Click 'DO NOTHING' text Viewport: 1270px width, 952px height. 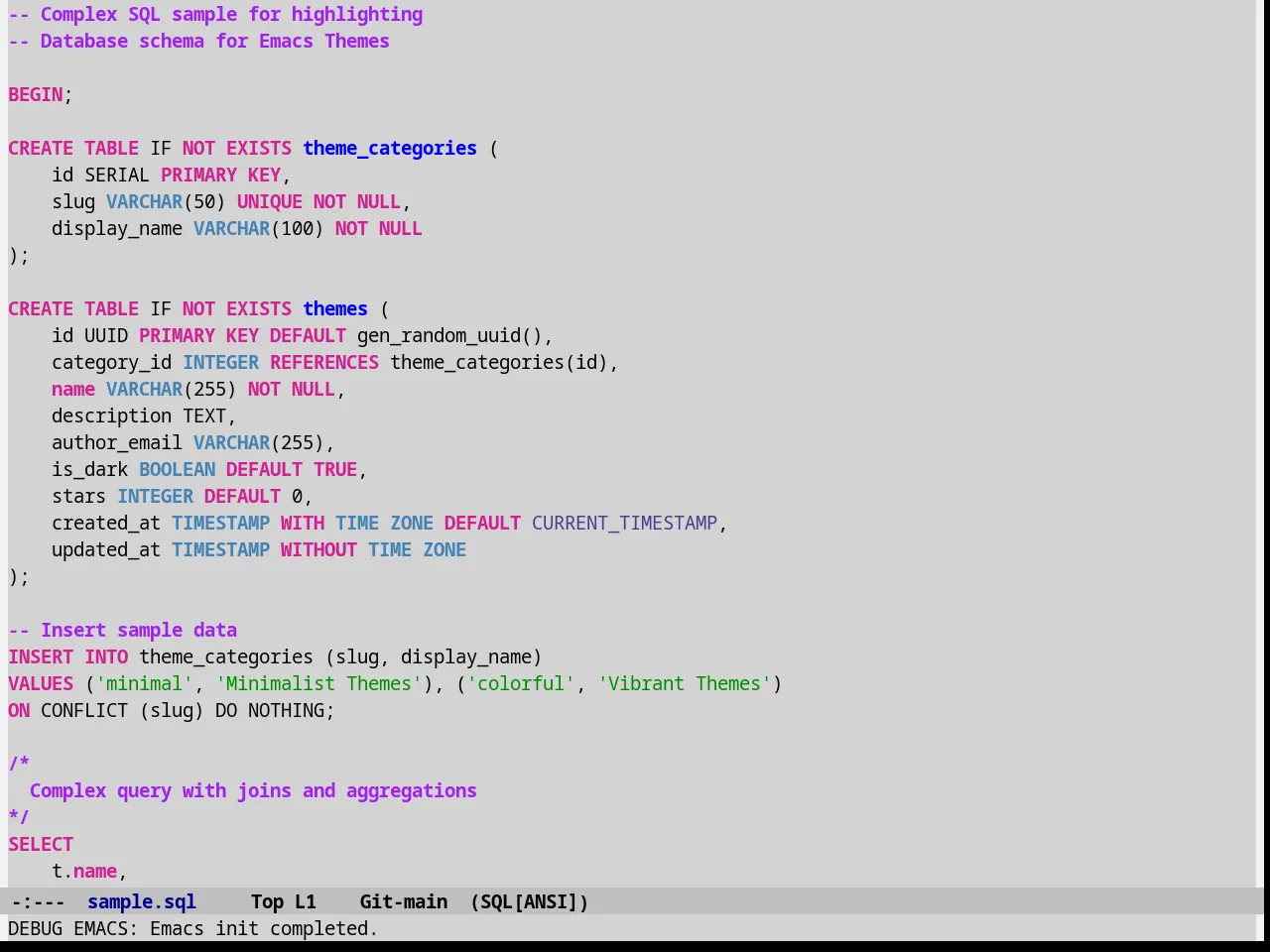270,710
